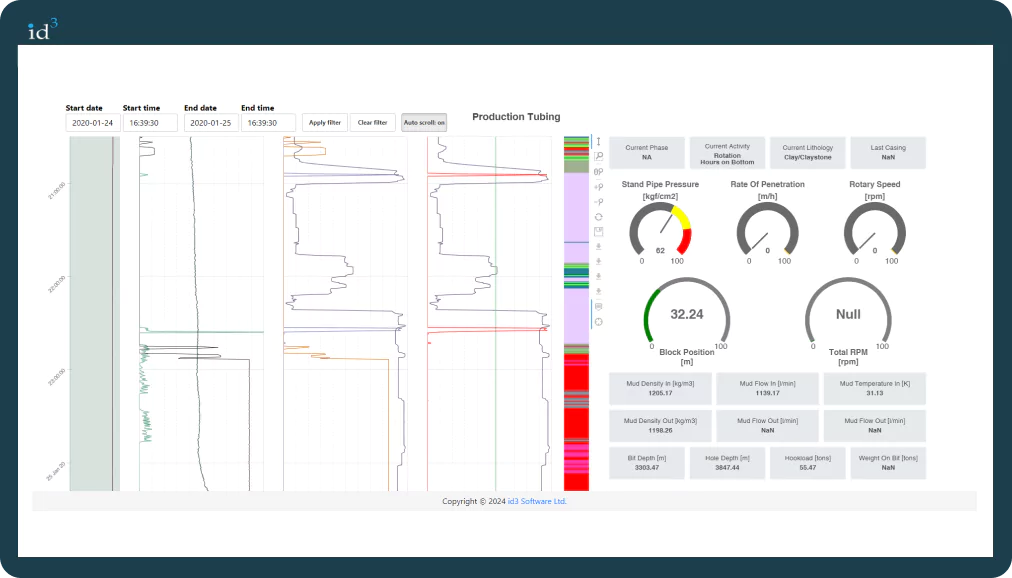
Task: Click the save floppy-disk icon in chart toolbar
Action: [598, 232]
